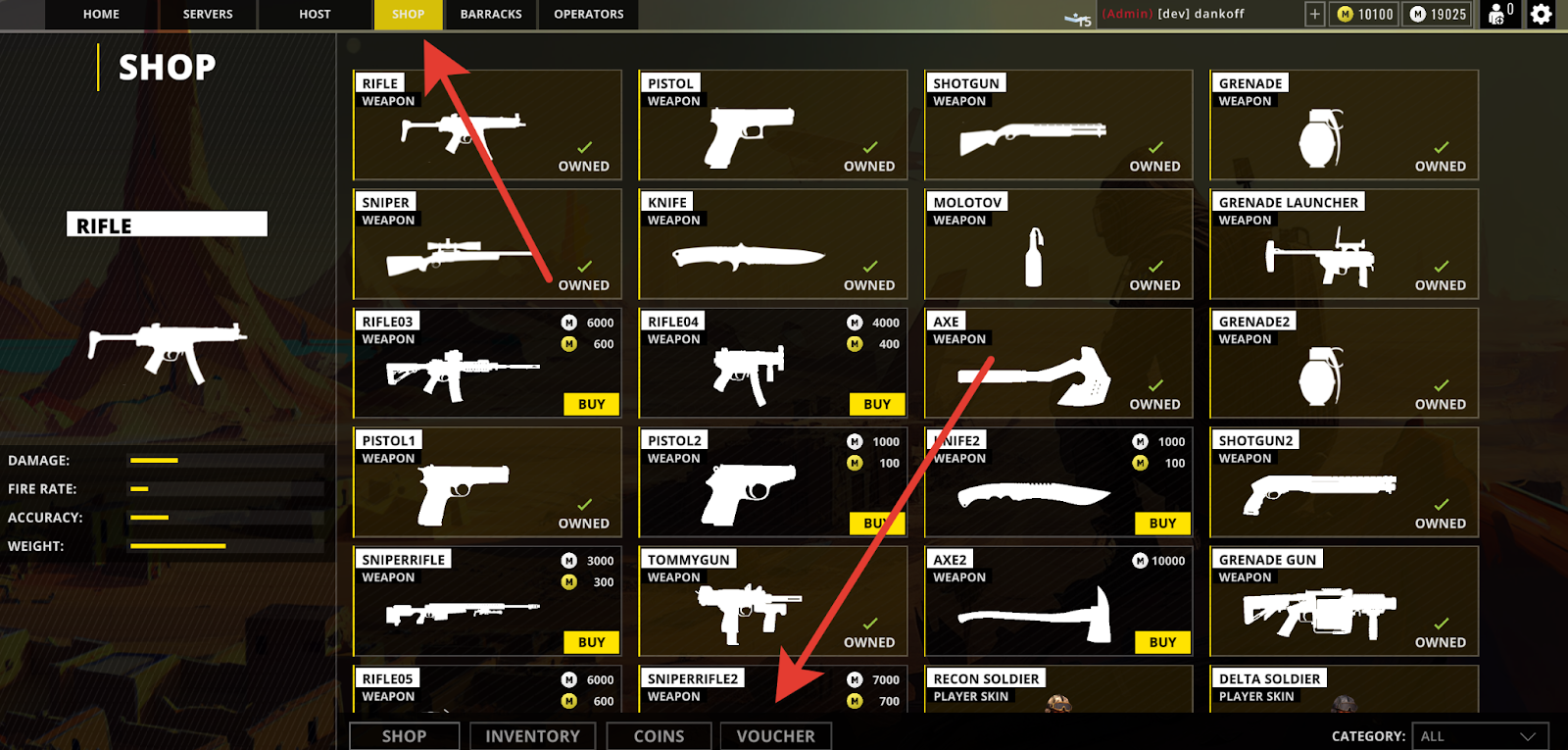Image resolution: width=1568 pixels, height=750 pixels.
Task: Switch to the Barracks tab
Action: pyautogui.click(x=491, y=15)
